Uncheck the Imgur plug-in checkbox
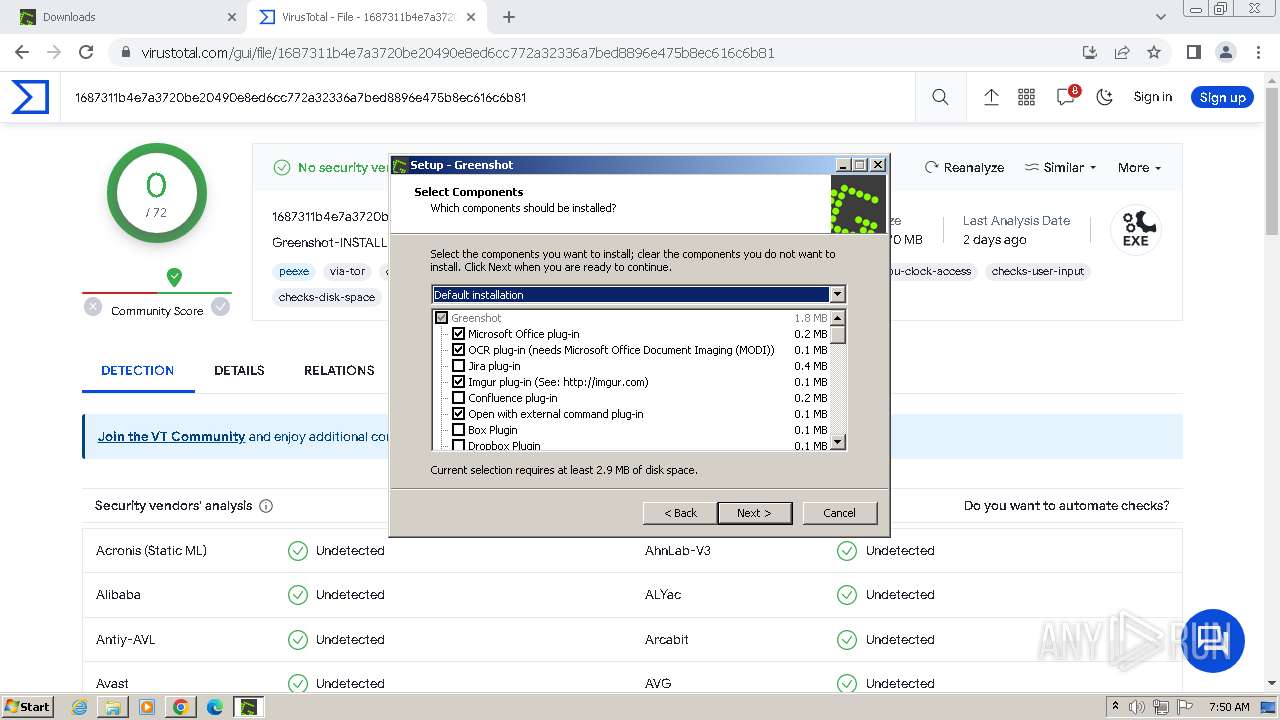 (459, 382)
